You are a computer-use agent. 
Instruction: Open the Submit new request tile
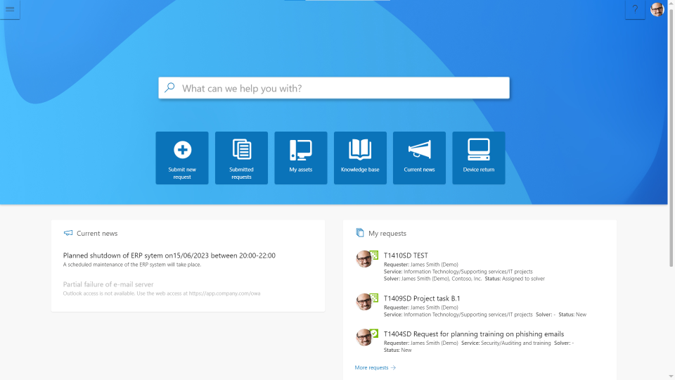coord(182,158)
